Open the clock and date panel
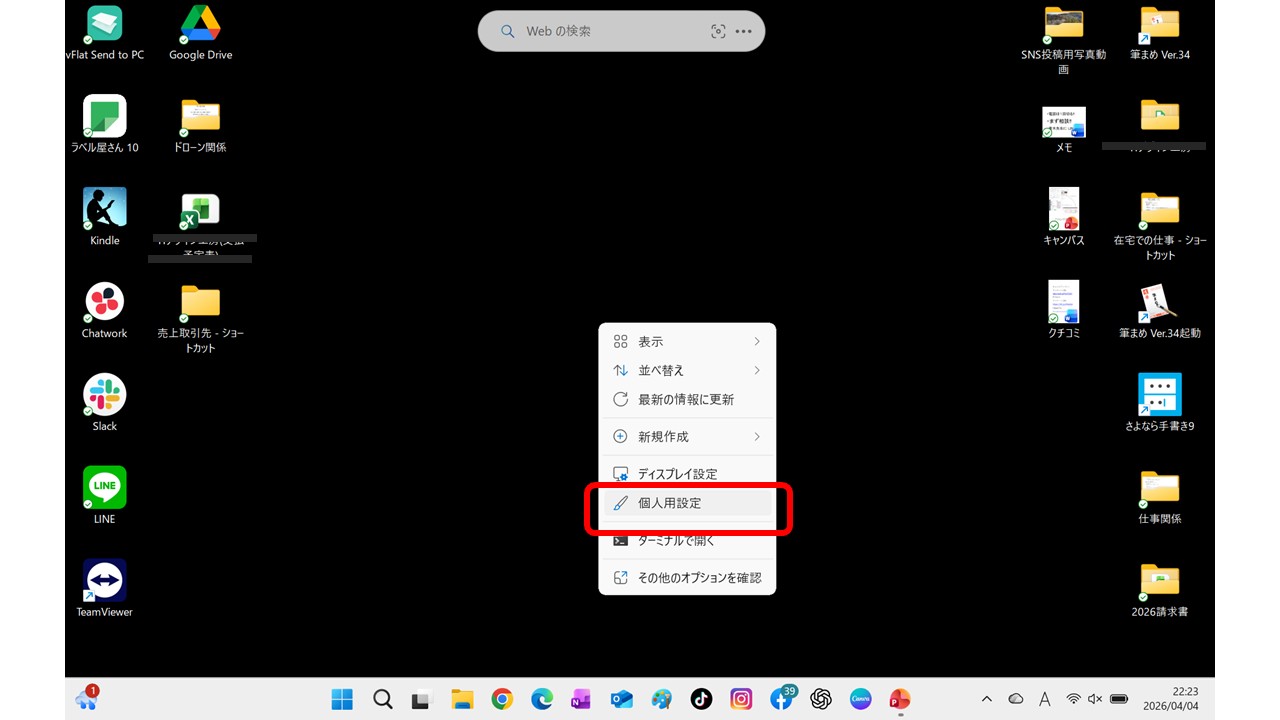This screenshot has height=720, width=1280. pos(1184,698)
